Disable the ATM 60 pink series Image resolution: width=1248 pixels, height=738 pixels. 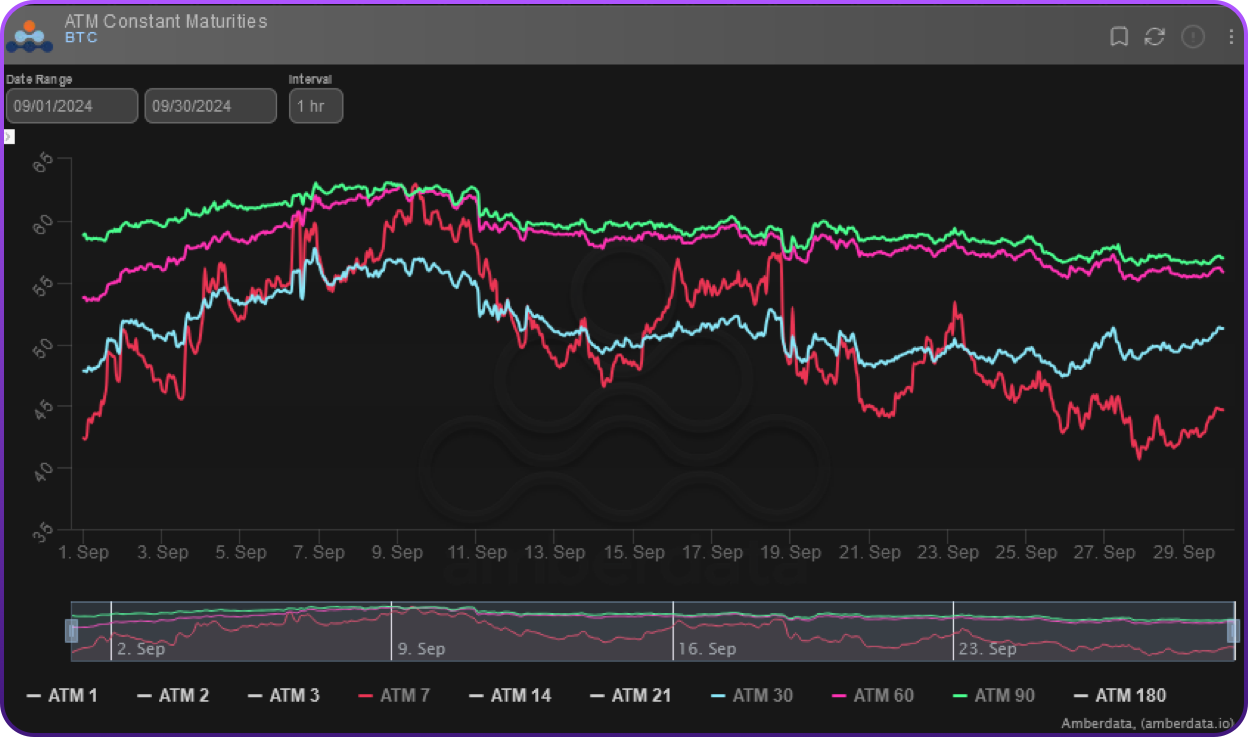(872, 696)
